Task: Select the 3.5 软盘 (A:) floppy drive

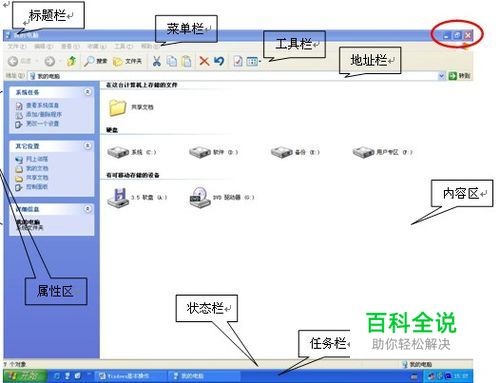Action: click(137, 197)
